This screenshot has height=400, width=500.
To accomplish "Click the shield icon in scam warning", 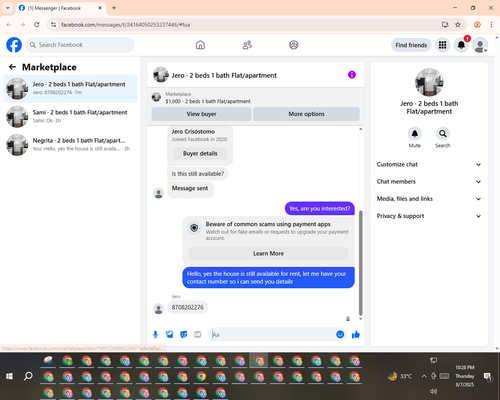I will pos(194,228).
